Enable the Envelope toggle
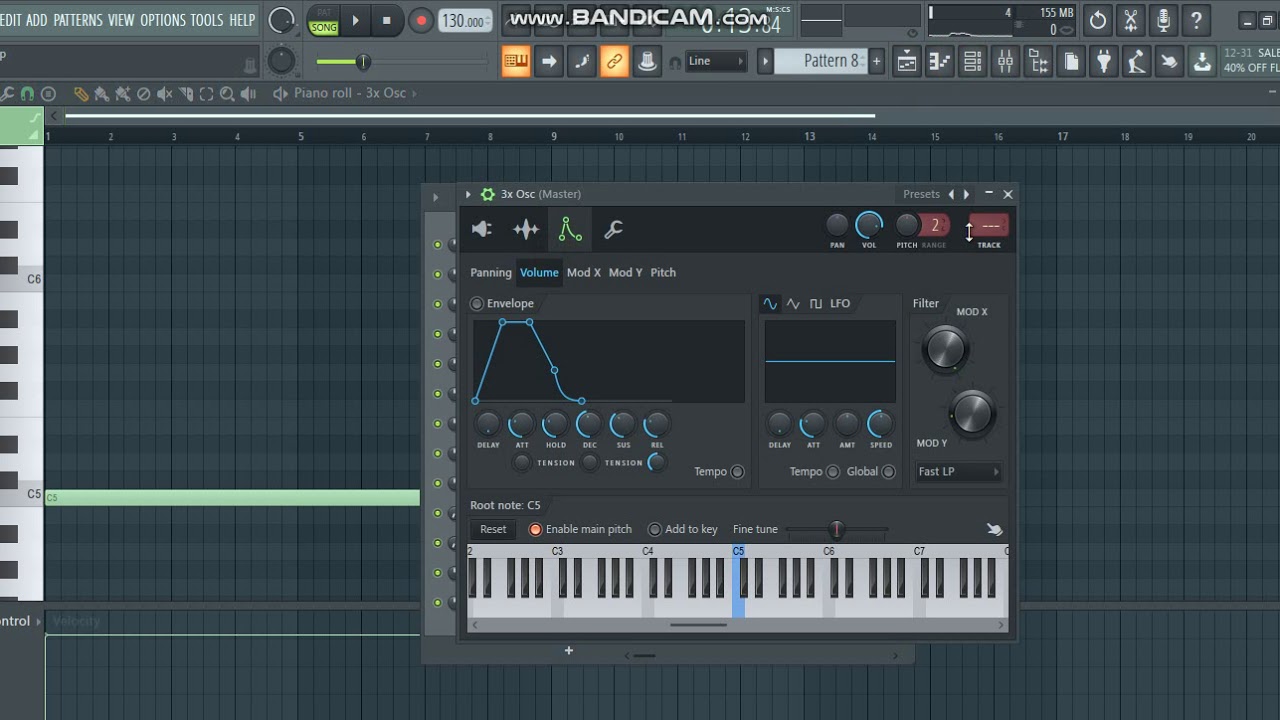This screenshot has height=720, width=1280. [477, 304]
